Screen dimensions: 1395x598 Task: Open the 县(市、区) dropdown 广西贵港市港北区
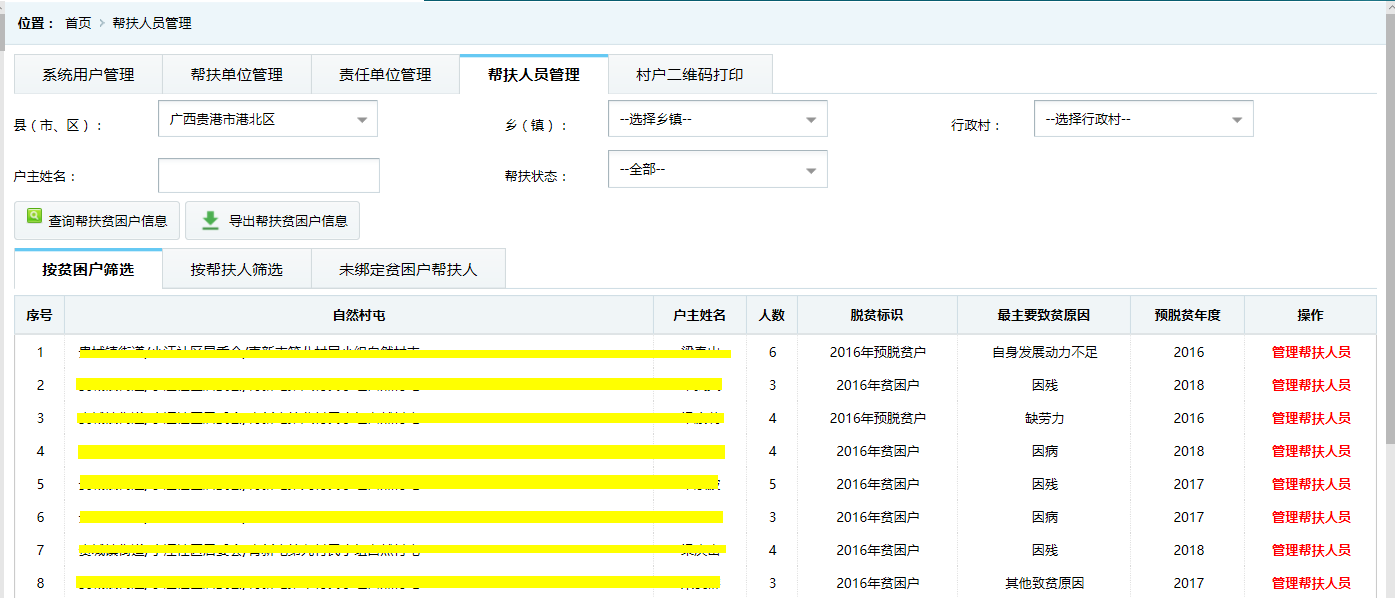267,119
